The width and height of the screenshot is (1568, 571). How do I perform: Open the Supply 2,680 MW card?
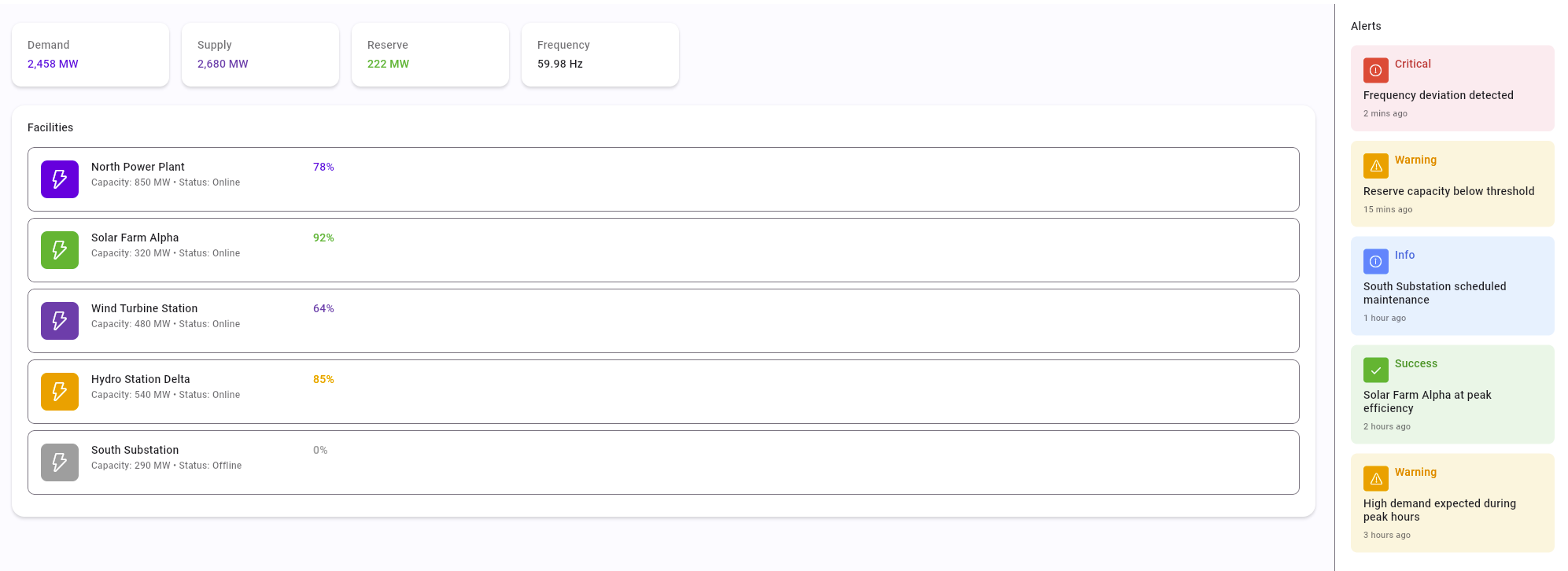(x=260, y=54)
